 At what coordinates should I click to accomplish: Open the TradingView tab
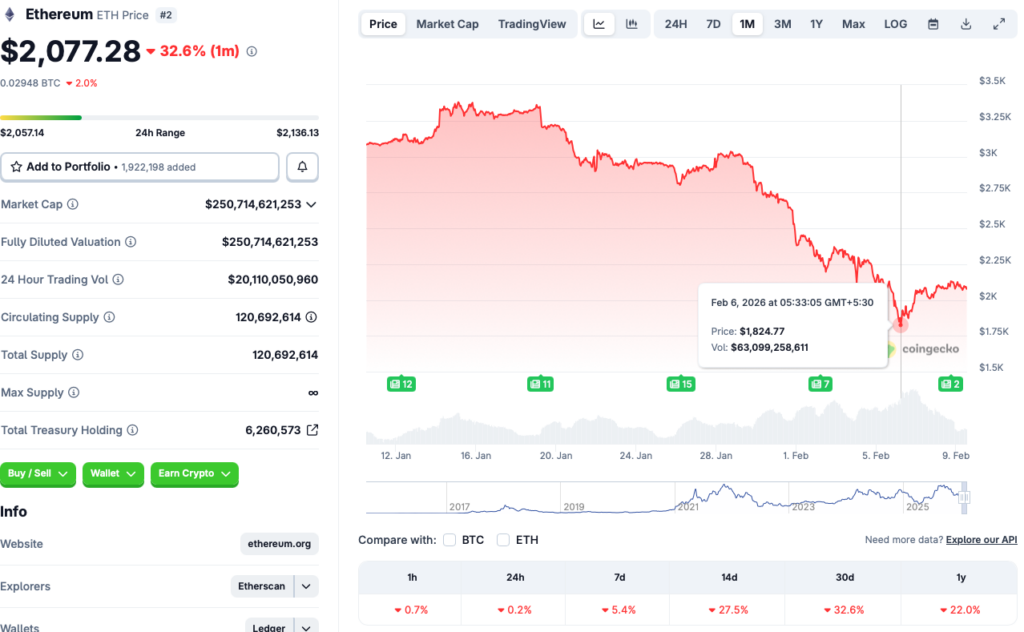pyautogui.click(x=532, y=23)
